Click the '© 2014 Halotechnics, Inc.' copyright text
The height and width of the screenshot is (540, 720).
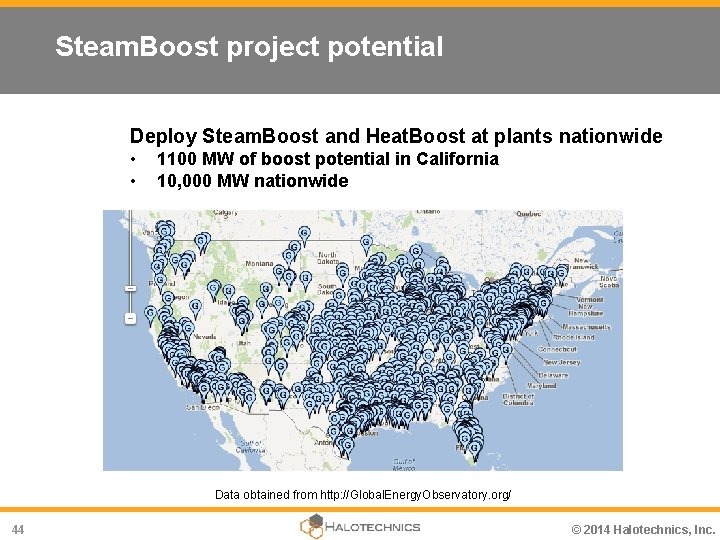click(643, 529)
